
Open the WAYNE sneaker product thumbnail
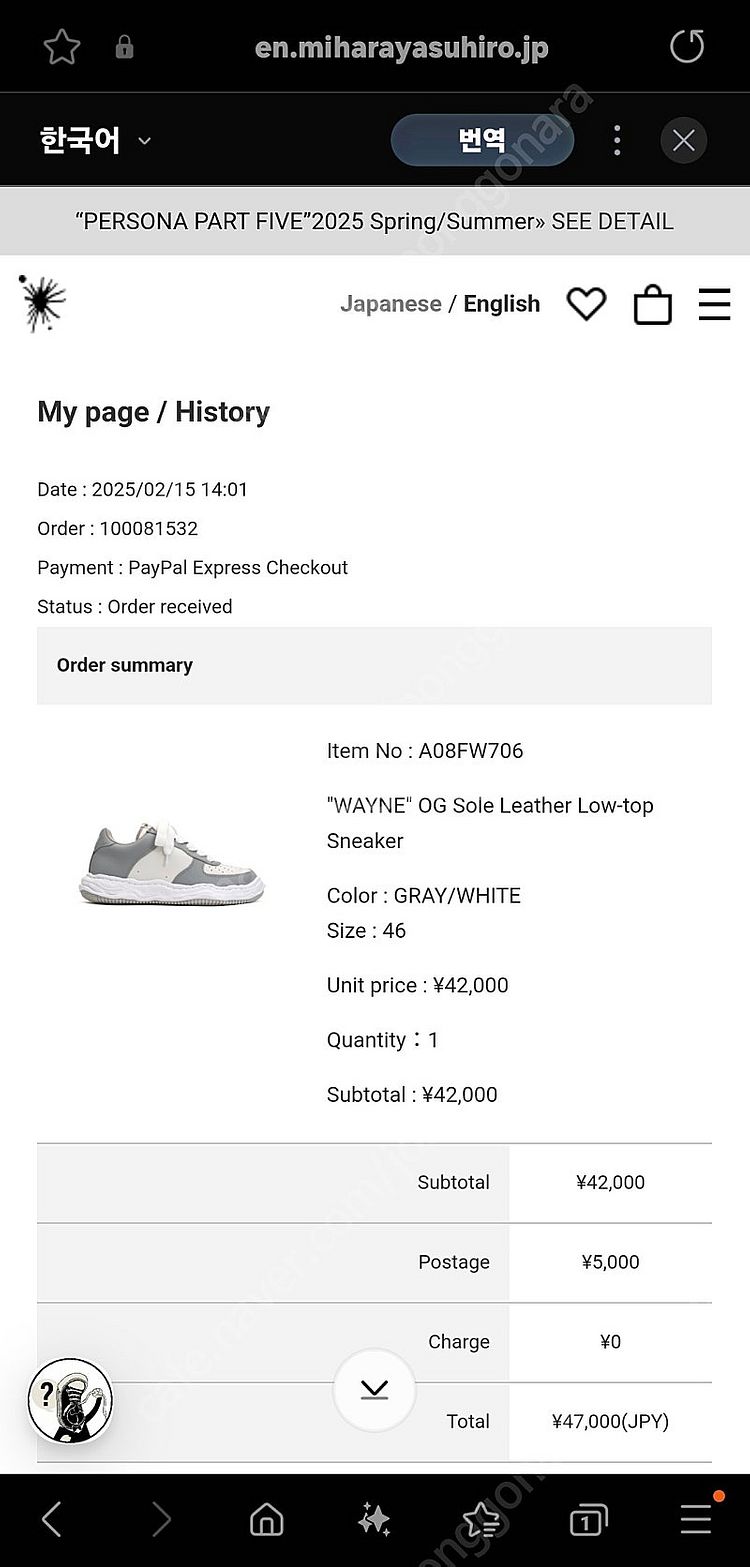click(x=171, y=861)
